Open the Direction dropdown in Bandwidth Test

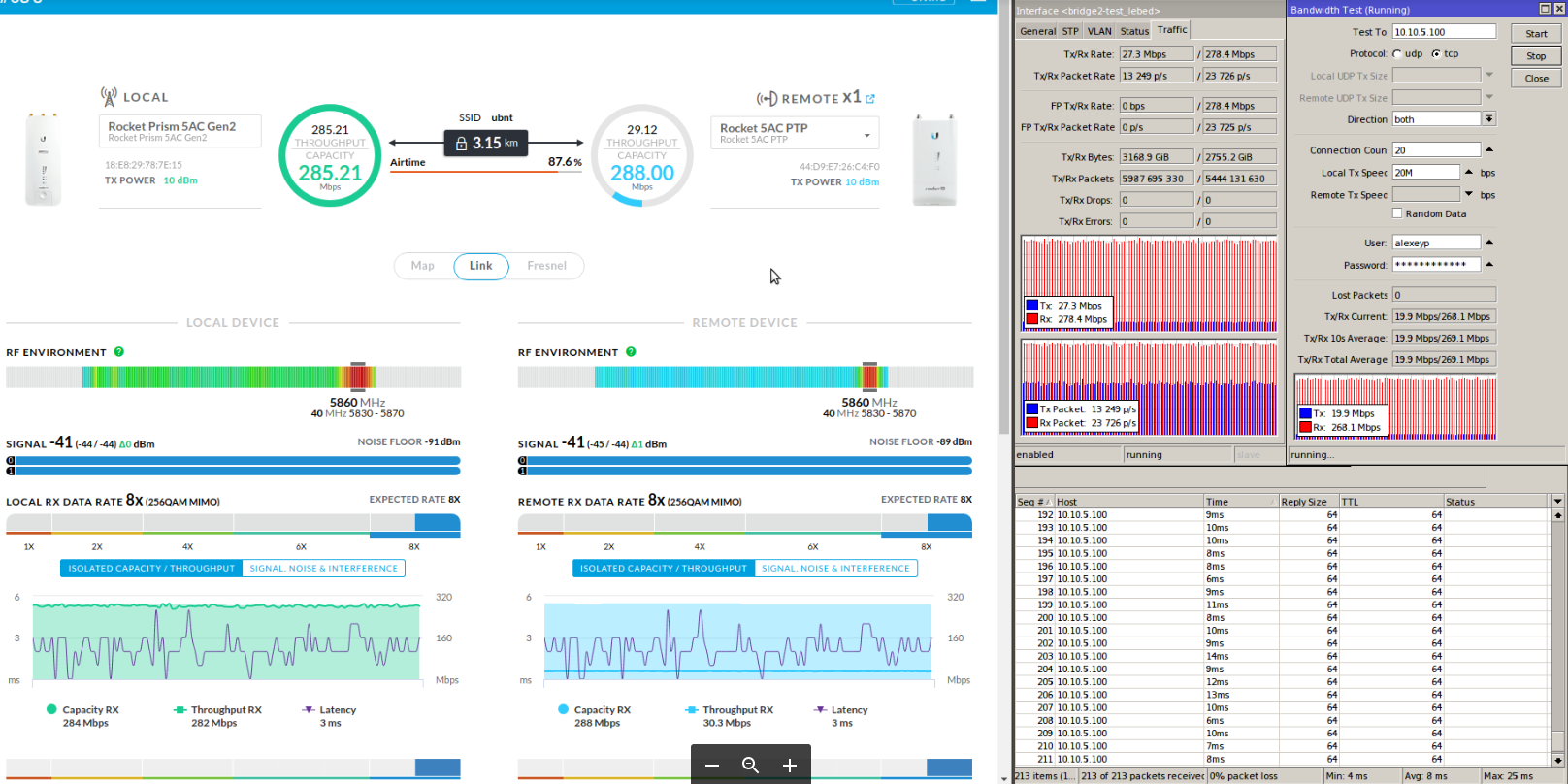point(1489,119)
